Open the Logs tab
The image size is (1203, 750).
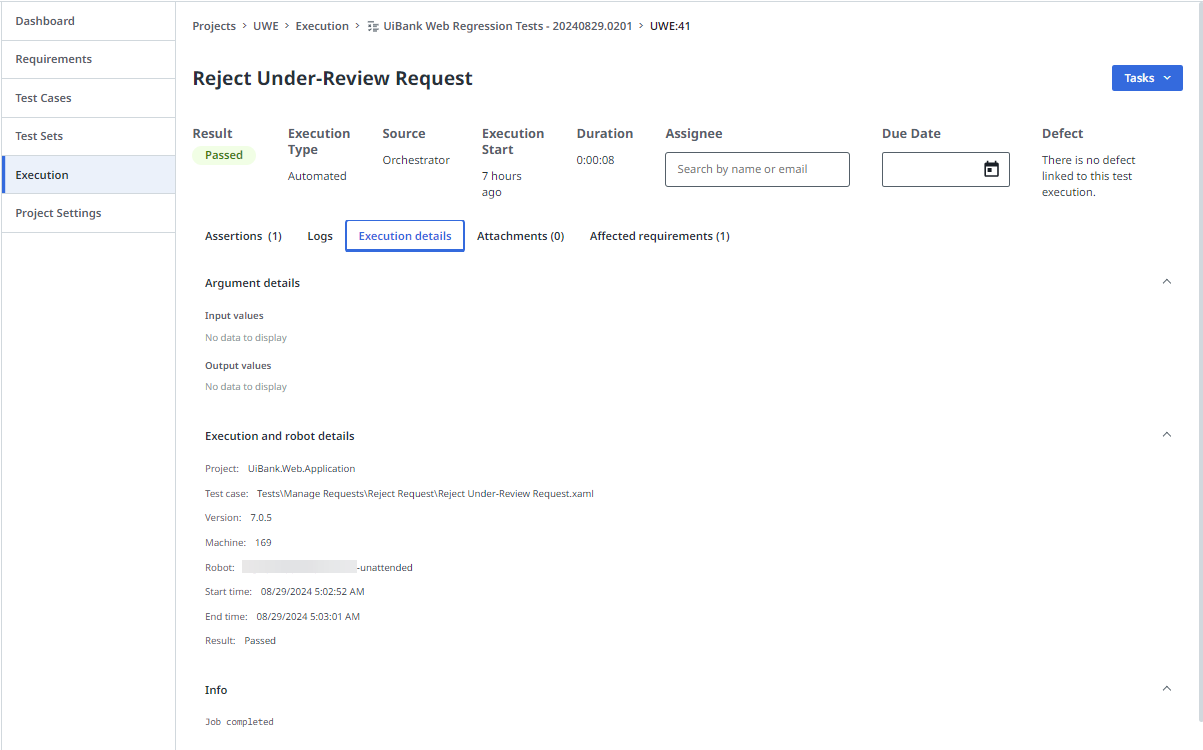click(x=320, y=235)
